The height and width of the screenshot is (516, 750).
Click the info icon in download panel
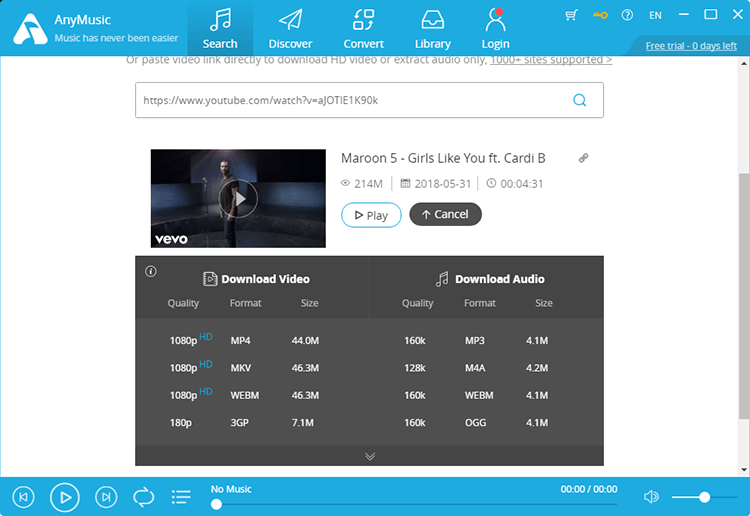coord(151,272)
